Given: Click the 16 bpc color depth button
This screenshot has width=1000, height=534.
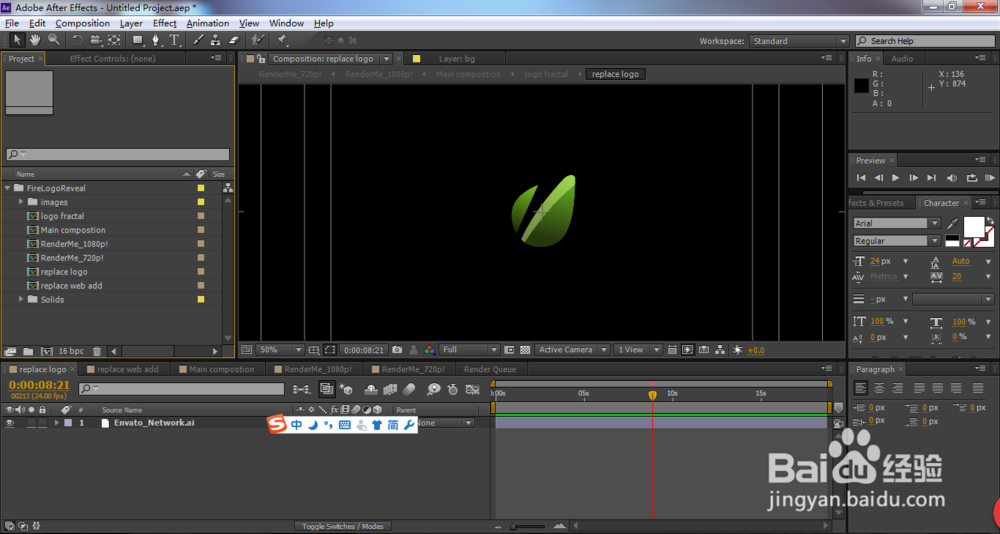Looking at the screenshot, I should [71, 352].
